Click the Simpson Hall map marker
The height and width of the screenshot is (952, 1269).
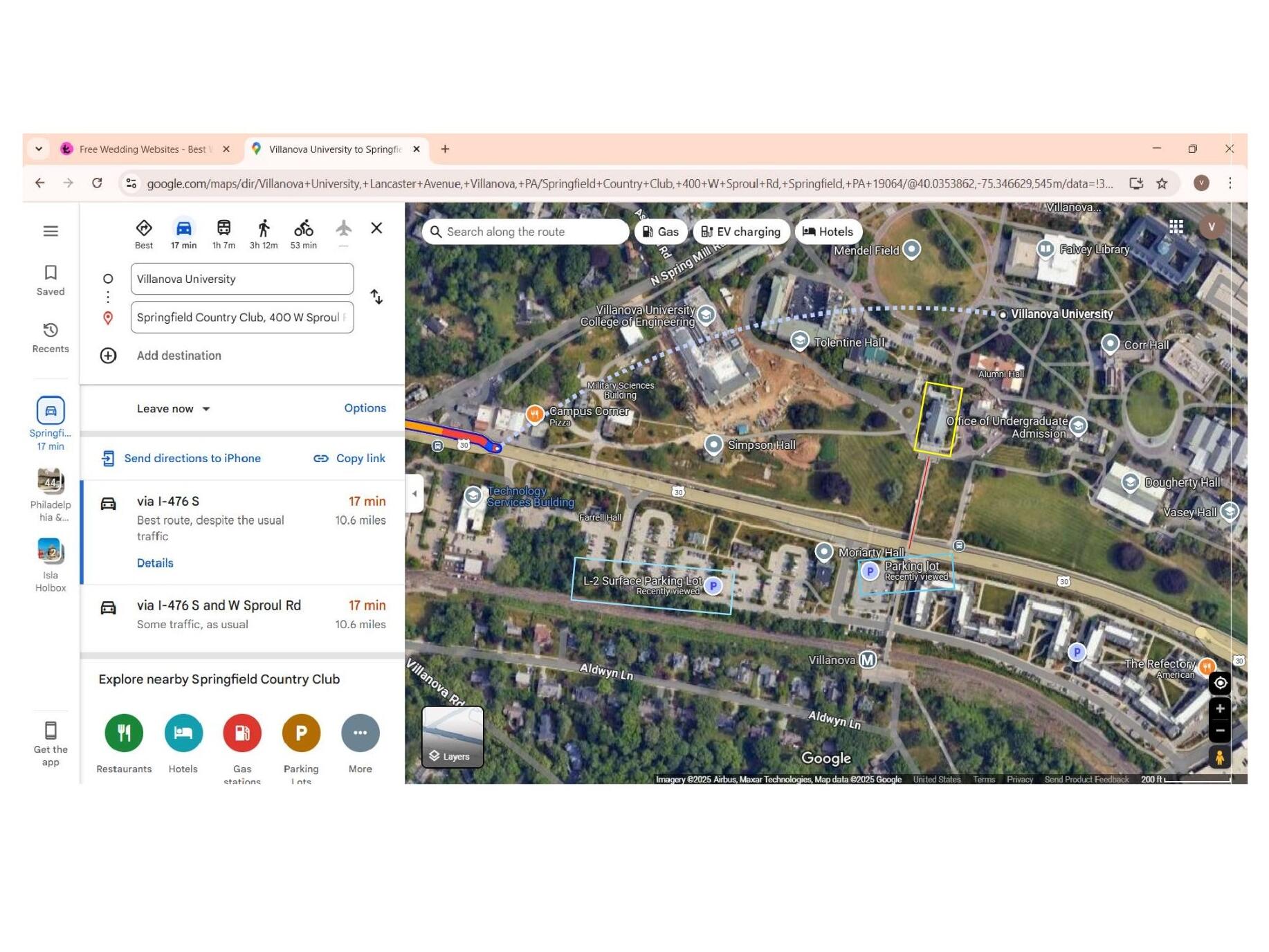coord(713,444)
